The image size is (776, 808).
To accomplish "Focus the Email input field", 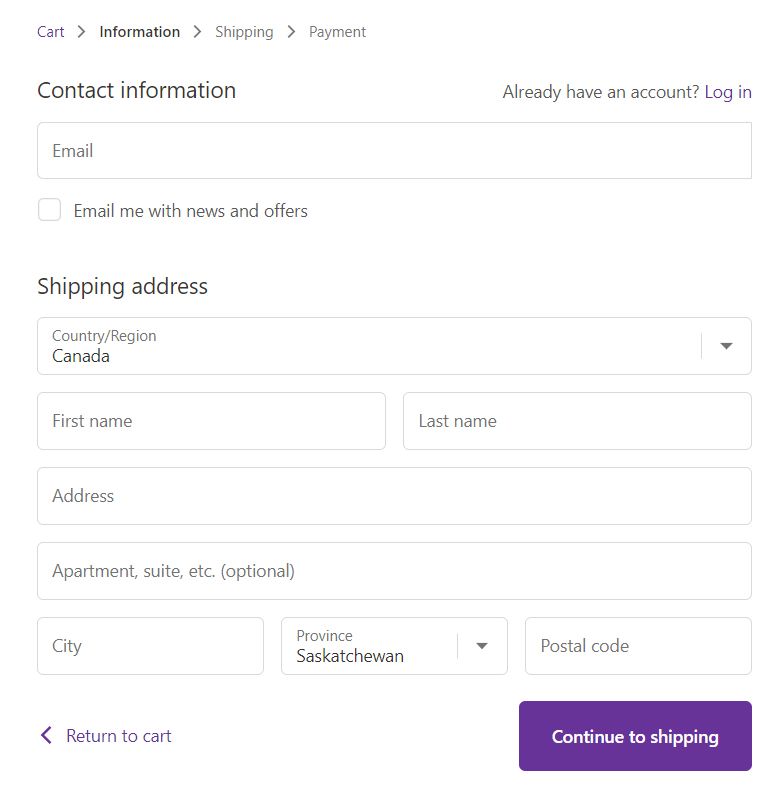I will click(394, 151).
